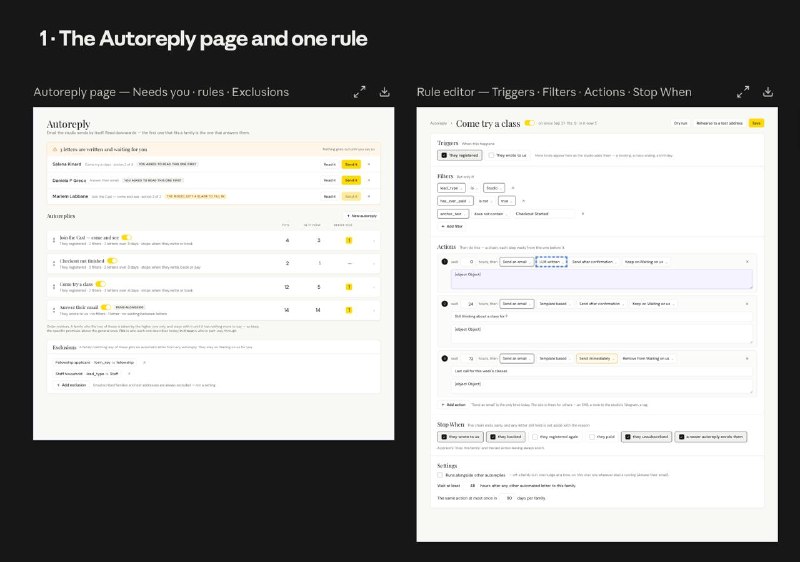Click the New autoreply button

point(362,216)
